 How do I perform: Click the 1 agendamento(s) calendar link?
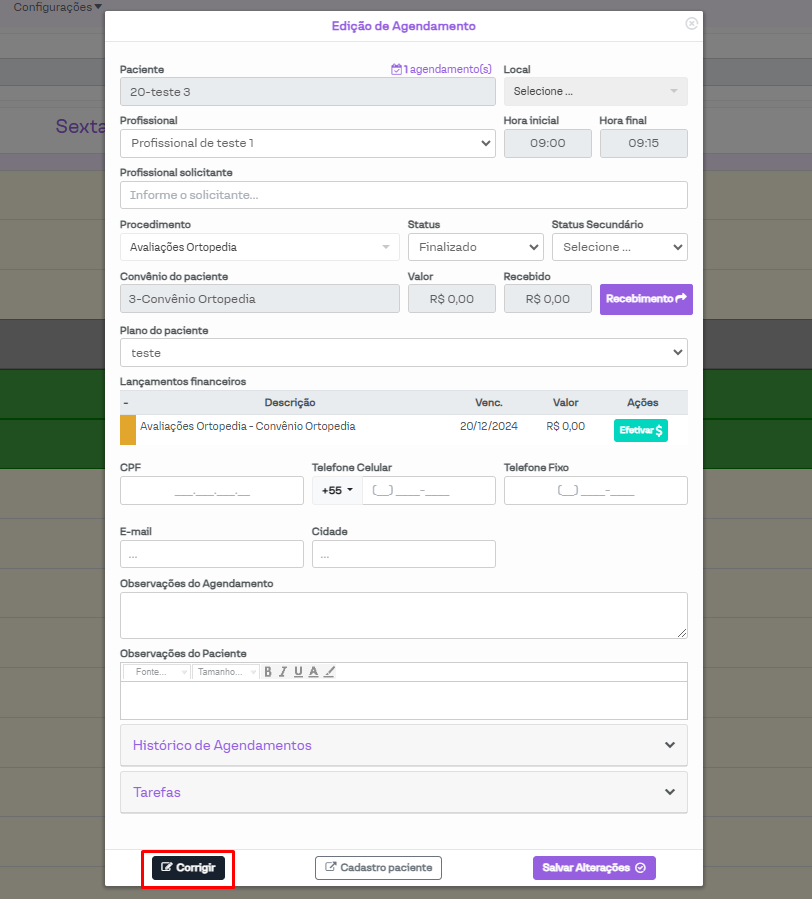coord(441,70)
